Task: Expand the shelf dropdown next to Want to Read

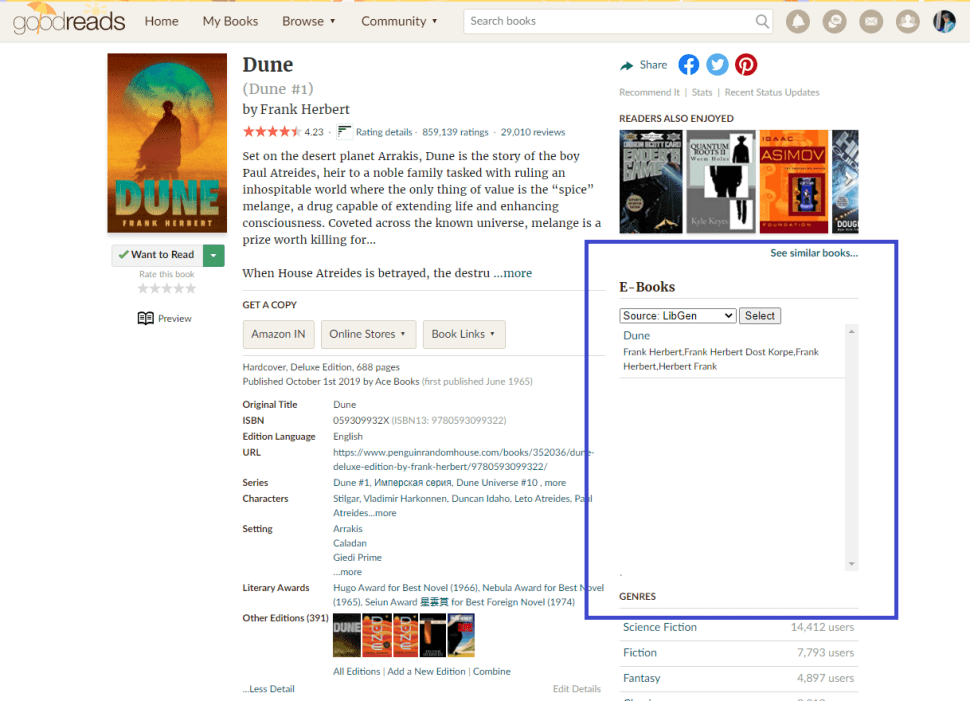Action: point(213,255)
